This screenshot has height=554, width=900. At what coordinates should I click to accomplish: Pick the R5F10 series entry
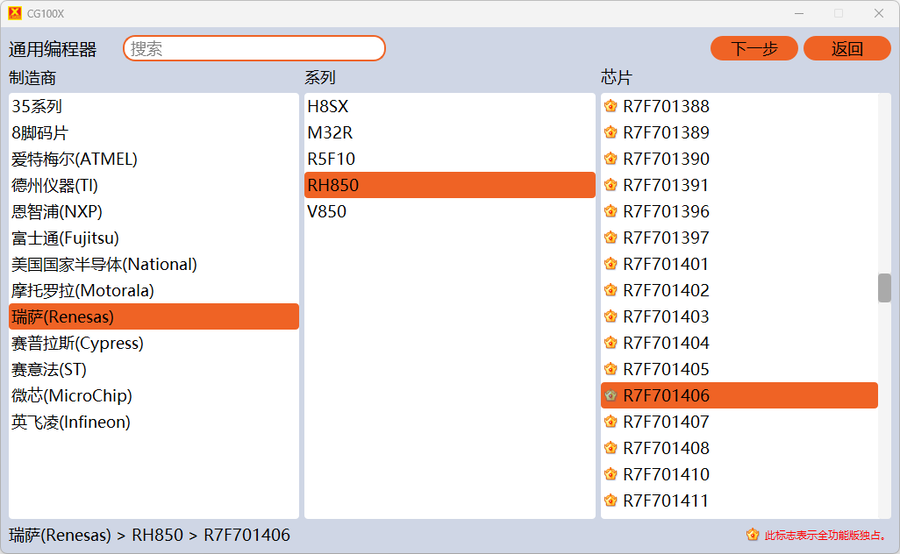331,159
